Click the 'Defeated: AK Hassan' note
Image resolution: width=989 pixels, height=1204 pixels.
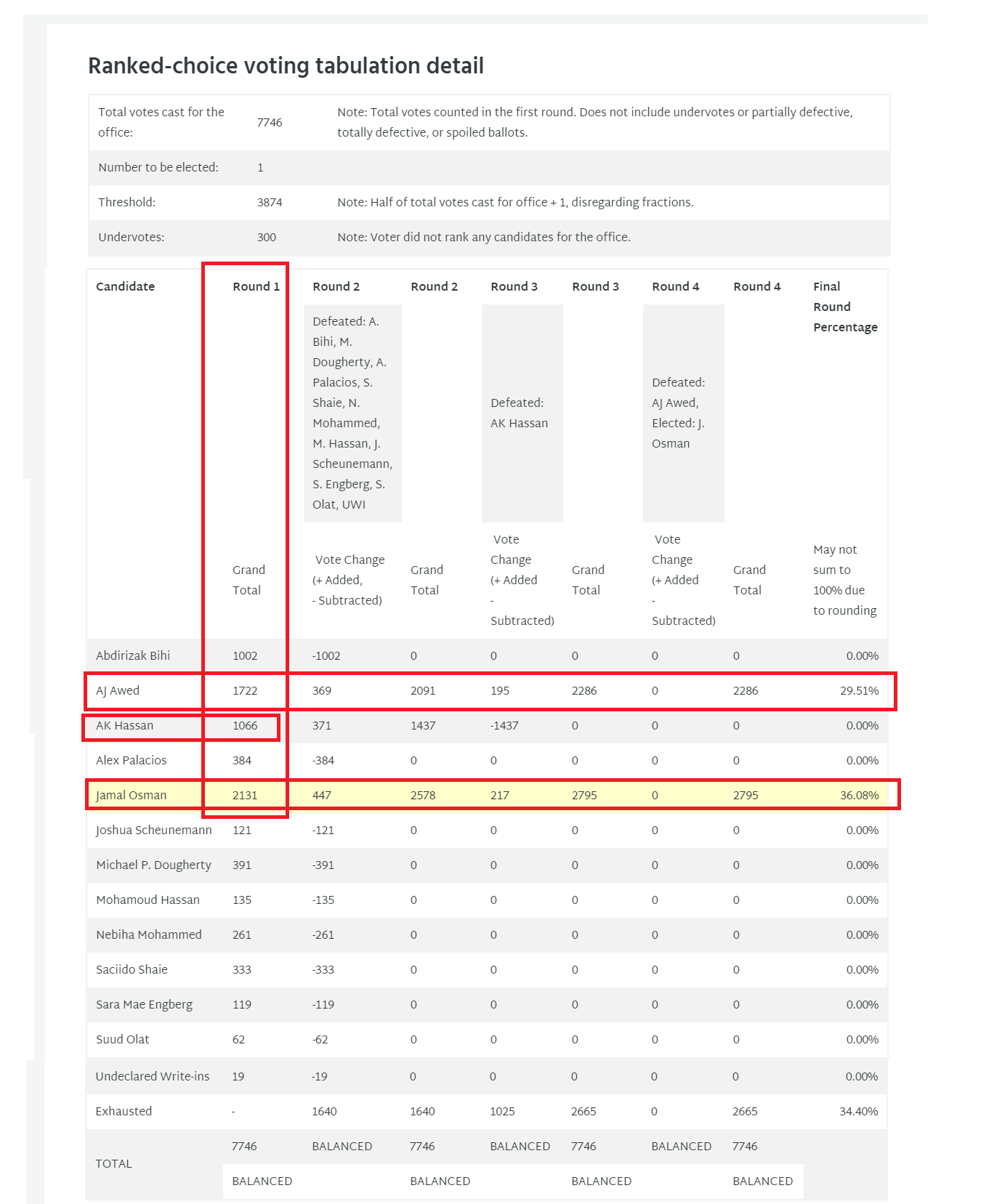point(519,413)
